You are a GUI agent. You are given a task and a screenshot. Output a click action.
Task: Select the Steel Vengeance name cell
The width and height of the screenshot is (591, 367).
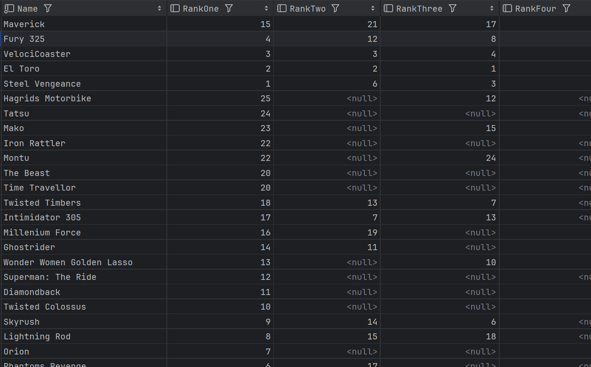(x=84, y=84)
